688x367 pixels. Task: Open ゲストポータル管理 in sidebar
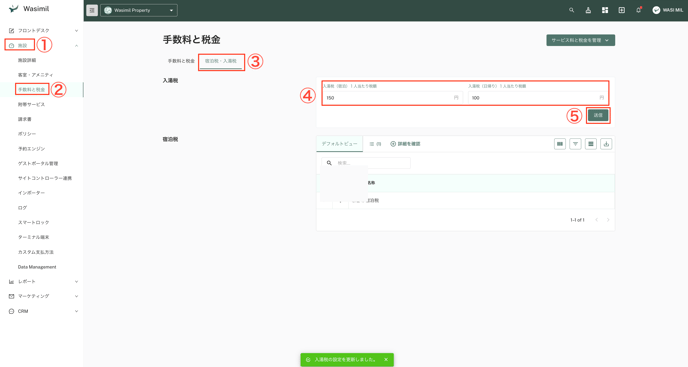coord(38,164)
